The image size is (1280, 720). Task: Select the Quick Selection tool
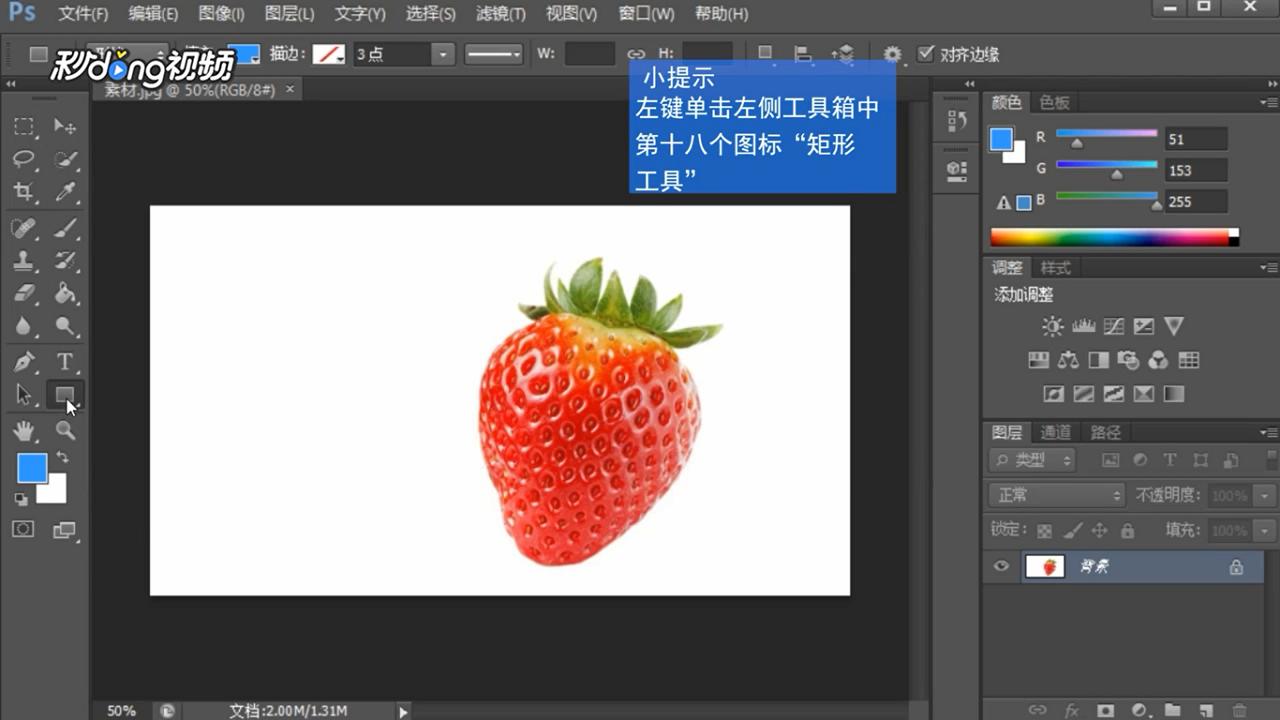65,159
